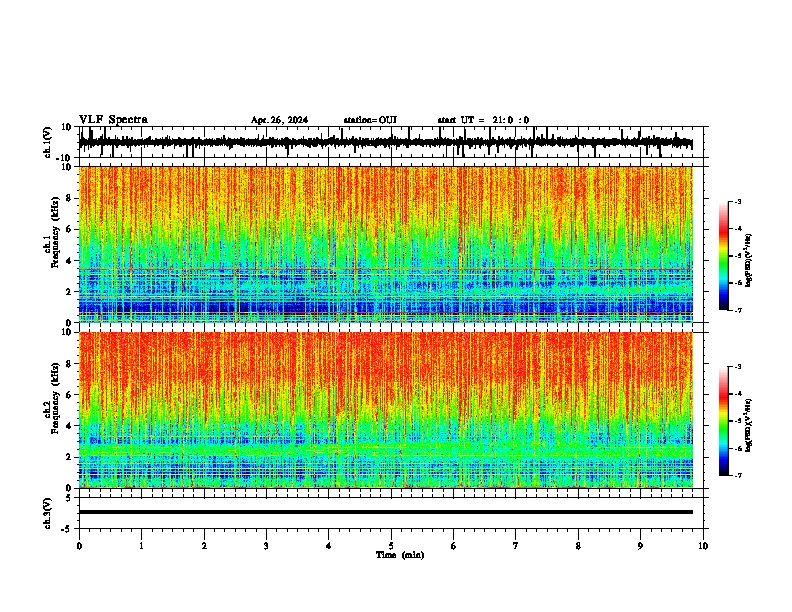This screenshot has width=792, height=612.
Task: Click the ch.1 voltage waveform trace
Action: click(385, 143)
